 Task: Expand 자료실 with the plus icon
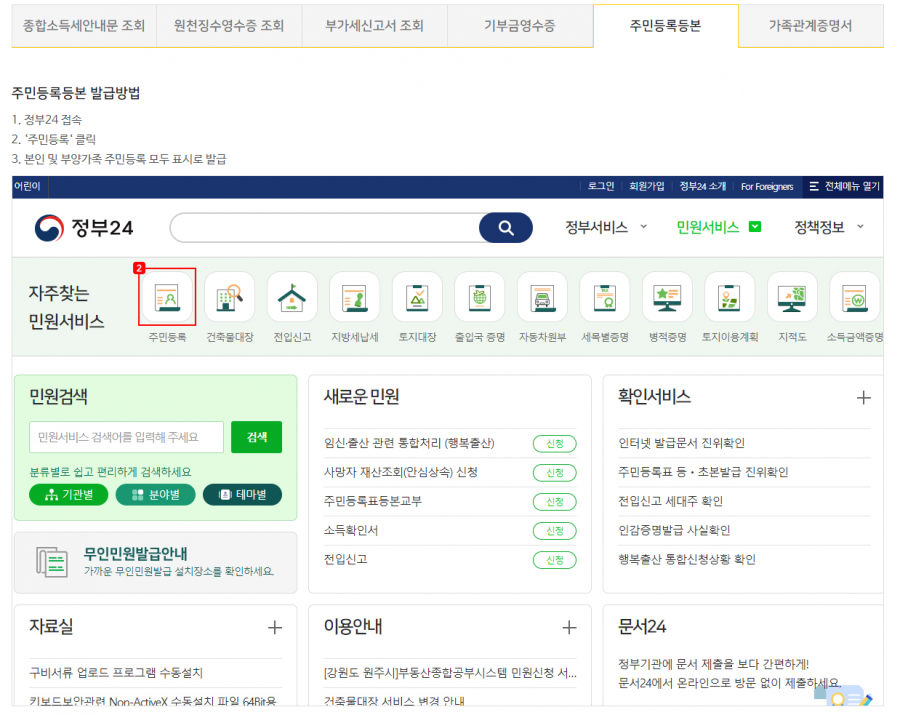coord(275,627)
